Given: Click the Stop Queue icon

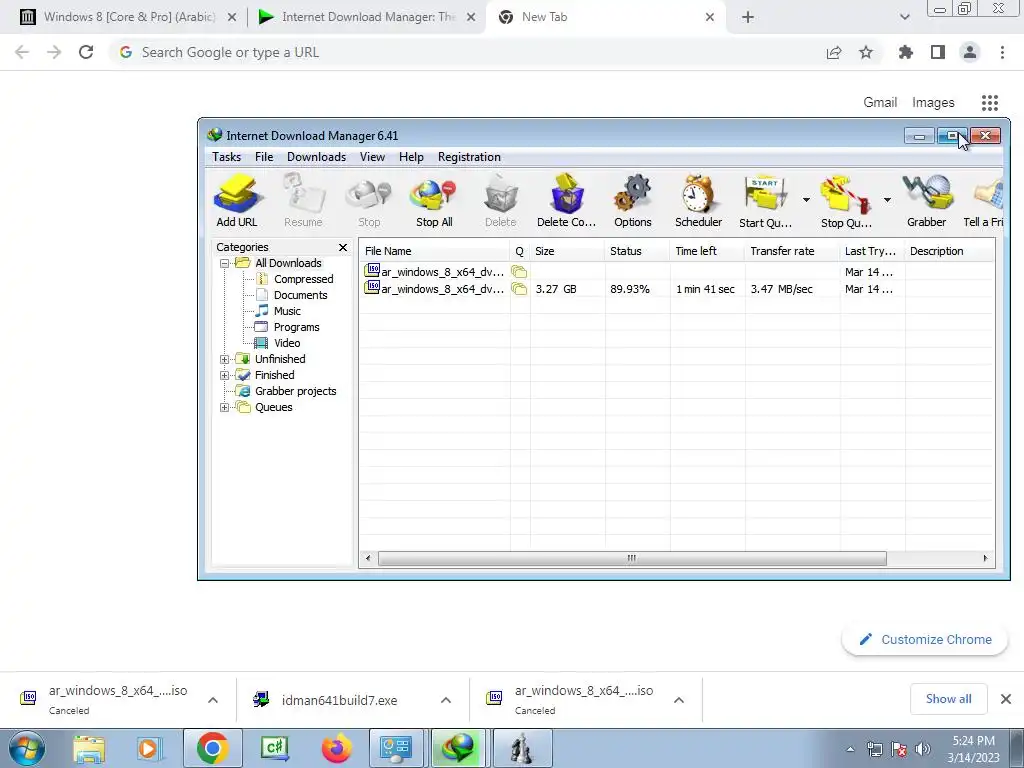Looking at the screenshot, I should [x=846, y=201].
